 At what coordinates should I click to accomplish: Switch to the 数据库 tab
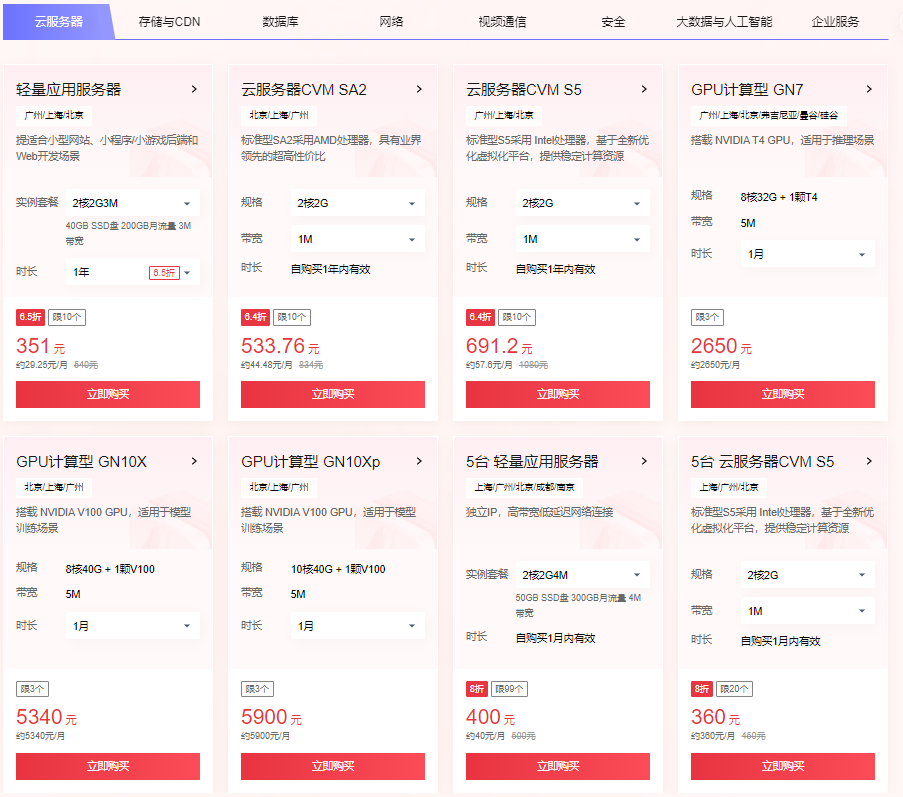[280, 22]
